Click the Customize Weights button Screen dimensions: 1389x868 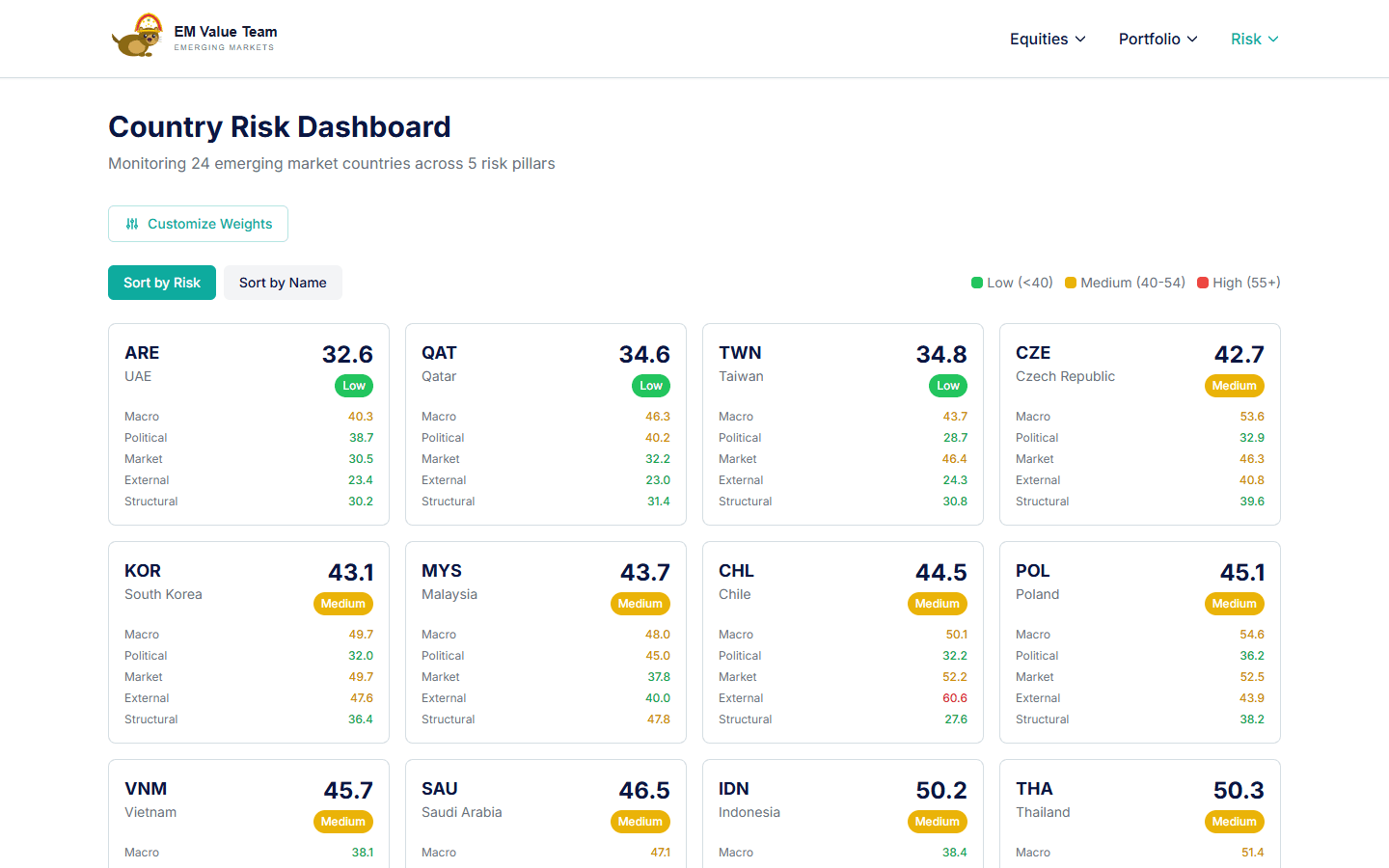click(198, 223)
